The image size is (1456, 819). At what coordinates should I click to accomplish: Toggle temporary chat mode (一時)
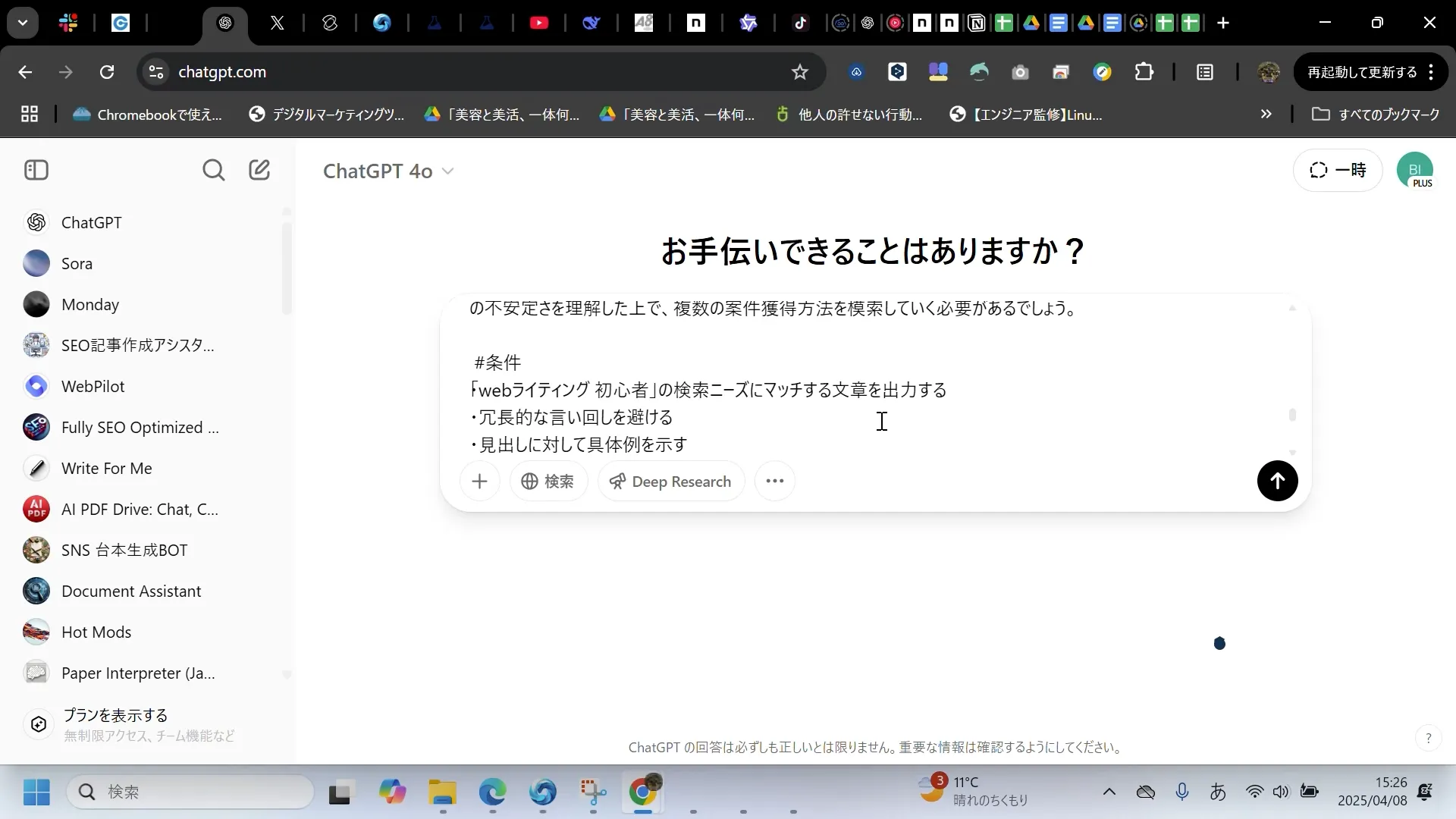[x=1338, y=170]
